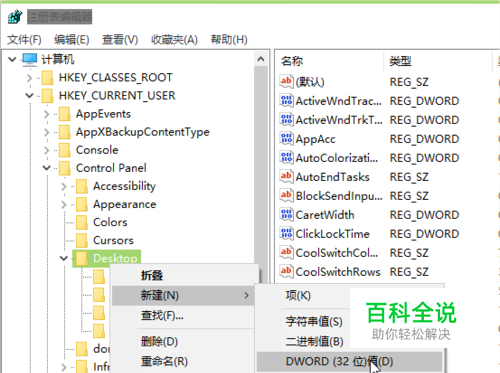Click the AppXBackupContentType folder icon
Screen dimensions: 500x373
[x=65, y=132]
